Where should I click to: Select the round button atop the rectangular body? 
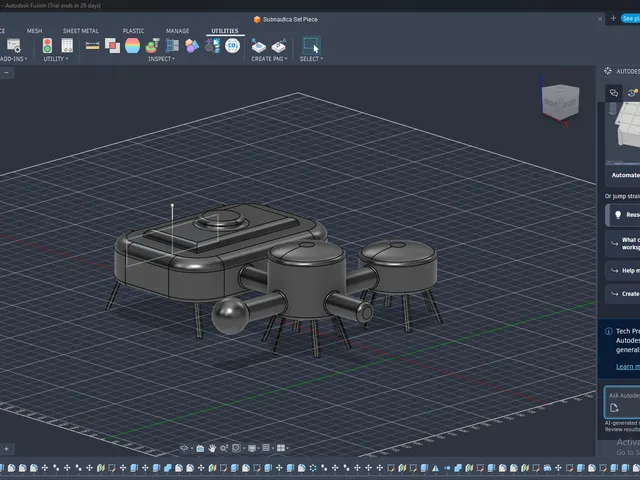pyautogui.click(x=221, y=219)
